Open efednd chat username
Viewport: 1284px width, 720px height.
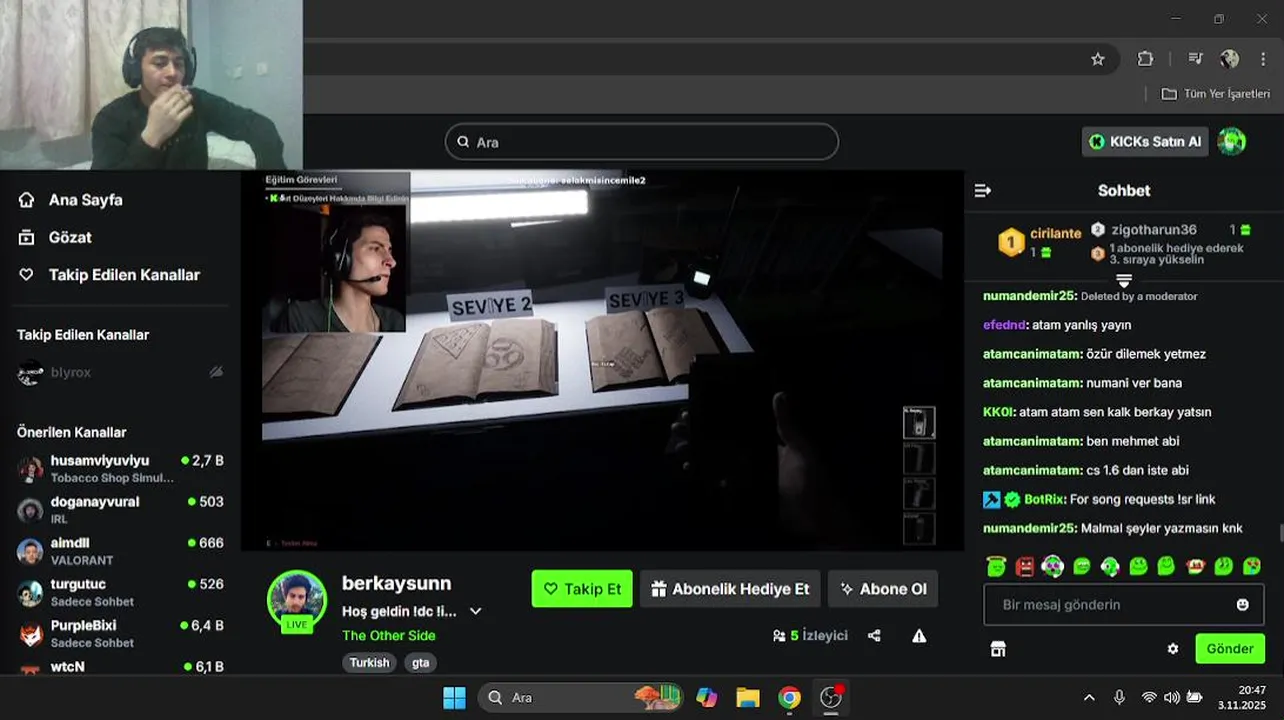1005,325
